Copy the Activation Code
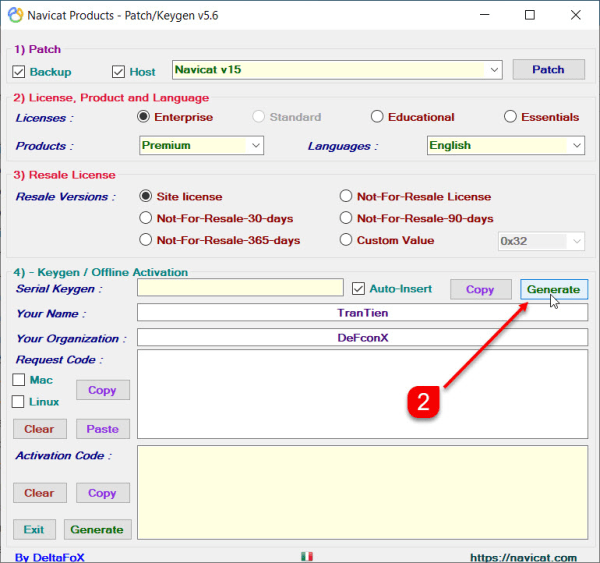This screenshot has height=563, width=600. (x=103, y=493)
